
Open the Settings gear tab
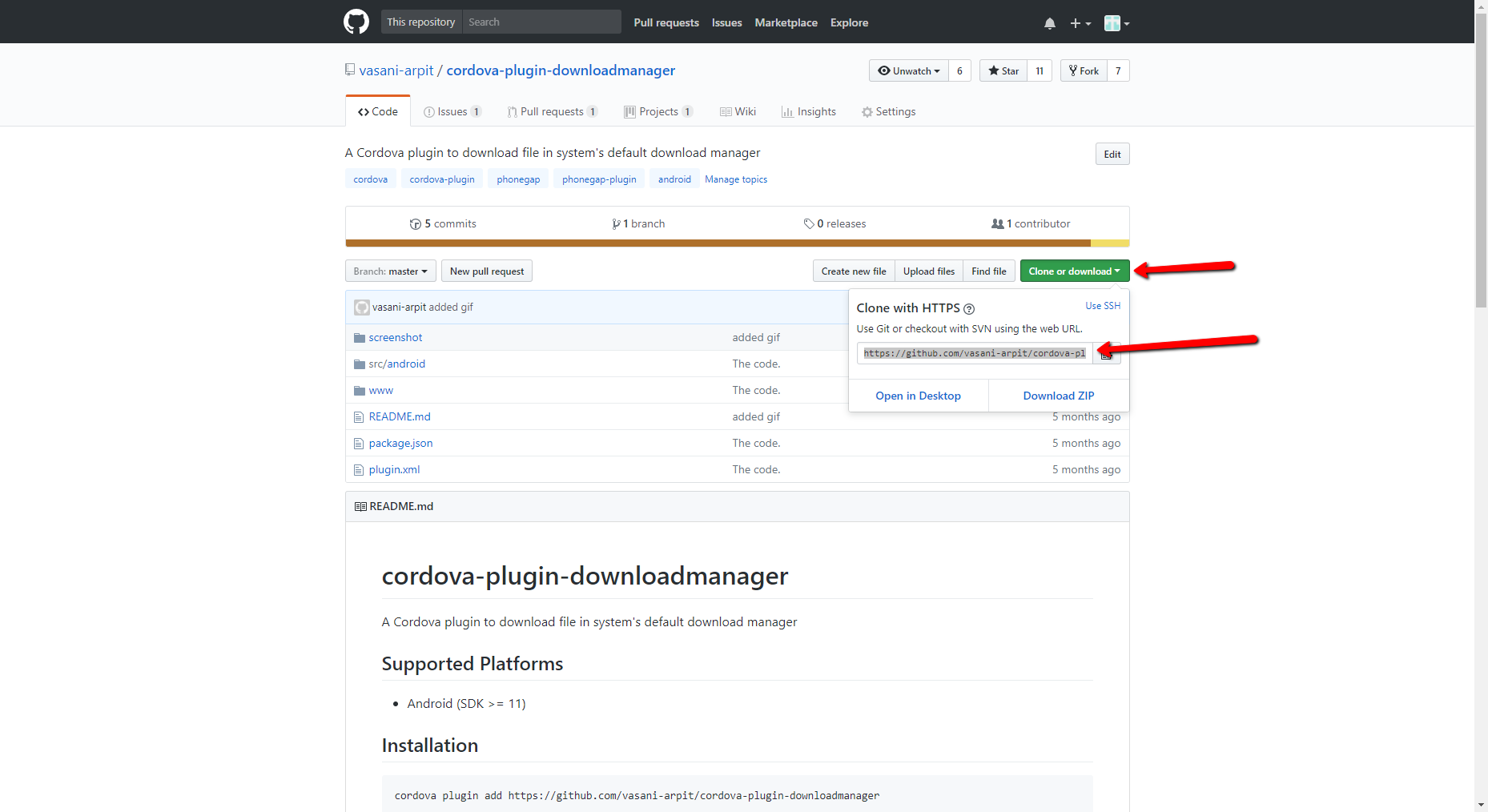888,112
